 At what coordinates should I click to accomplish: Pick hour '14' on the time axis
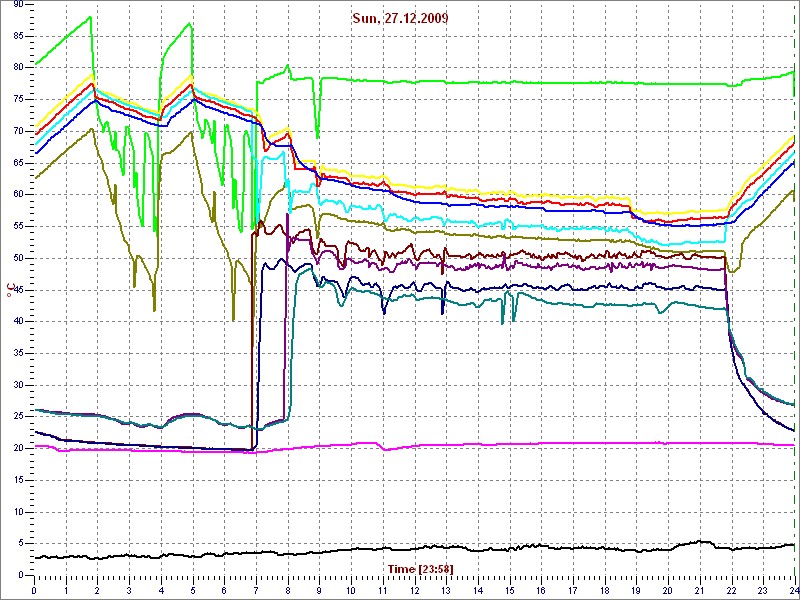tap(478, 590)
